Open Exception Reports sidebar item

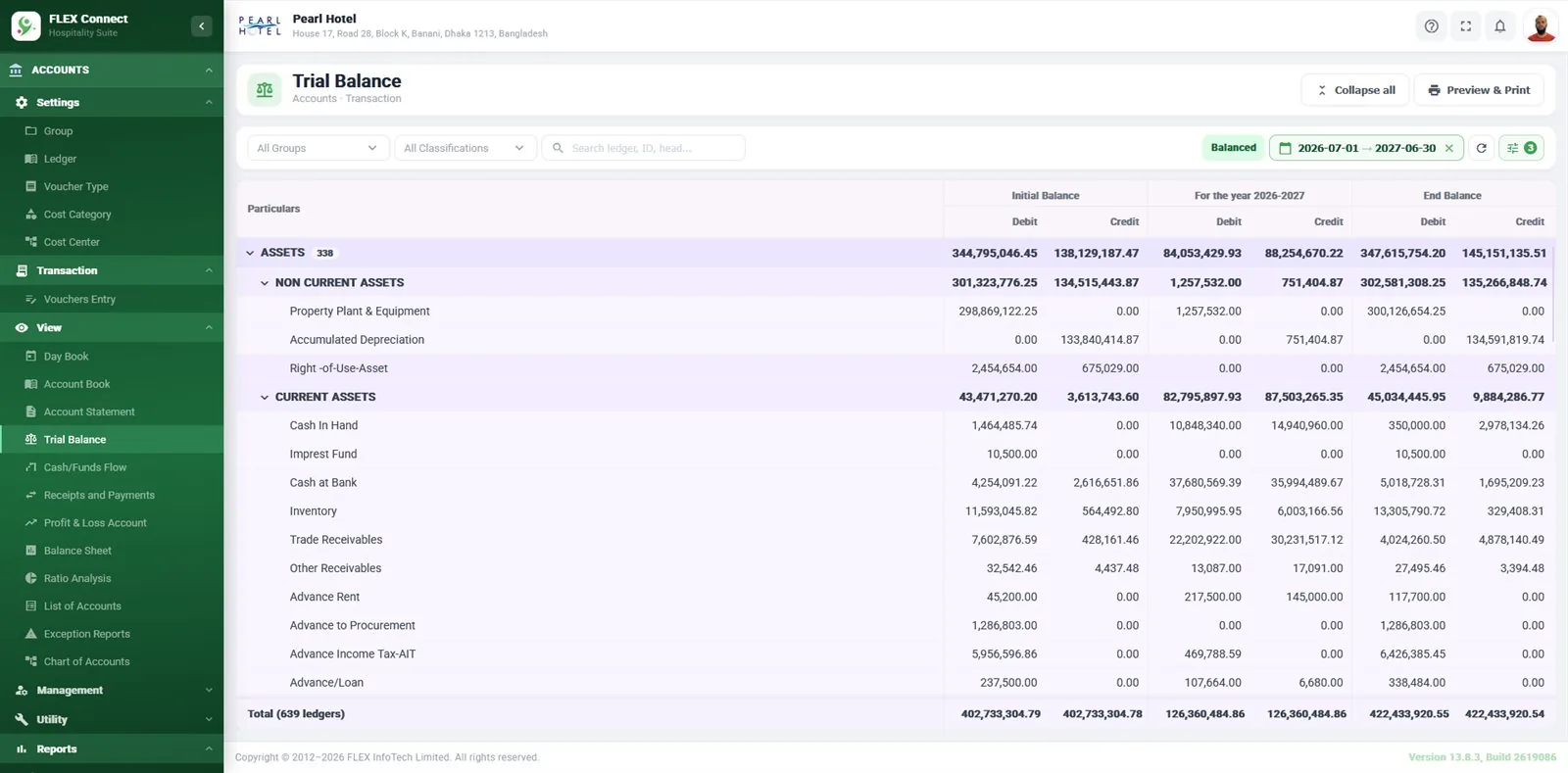click(112, 634)
